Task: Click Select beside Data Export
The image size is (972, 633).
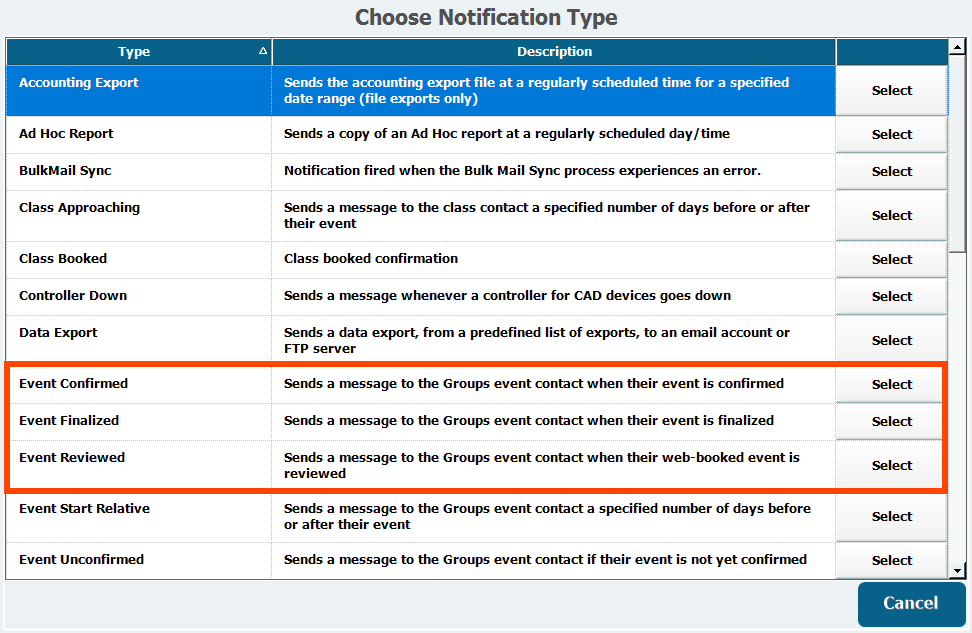Action: point(891,341)
